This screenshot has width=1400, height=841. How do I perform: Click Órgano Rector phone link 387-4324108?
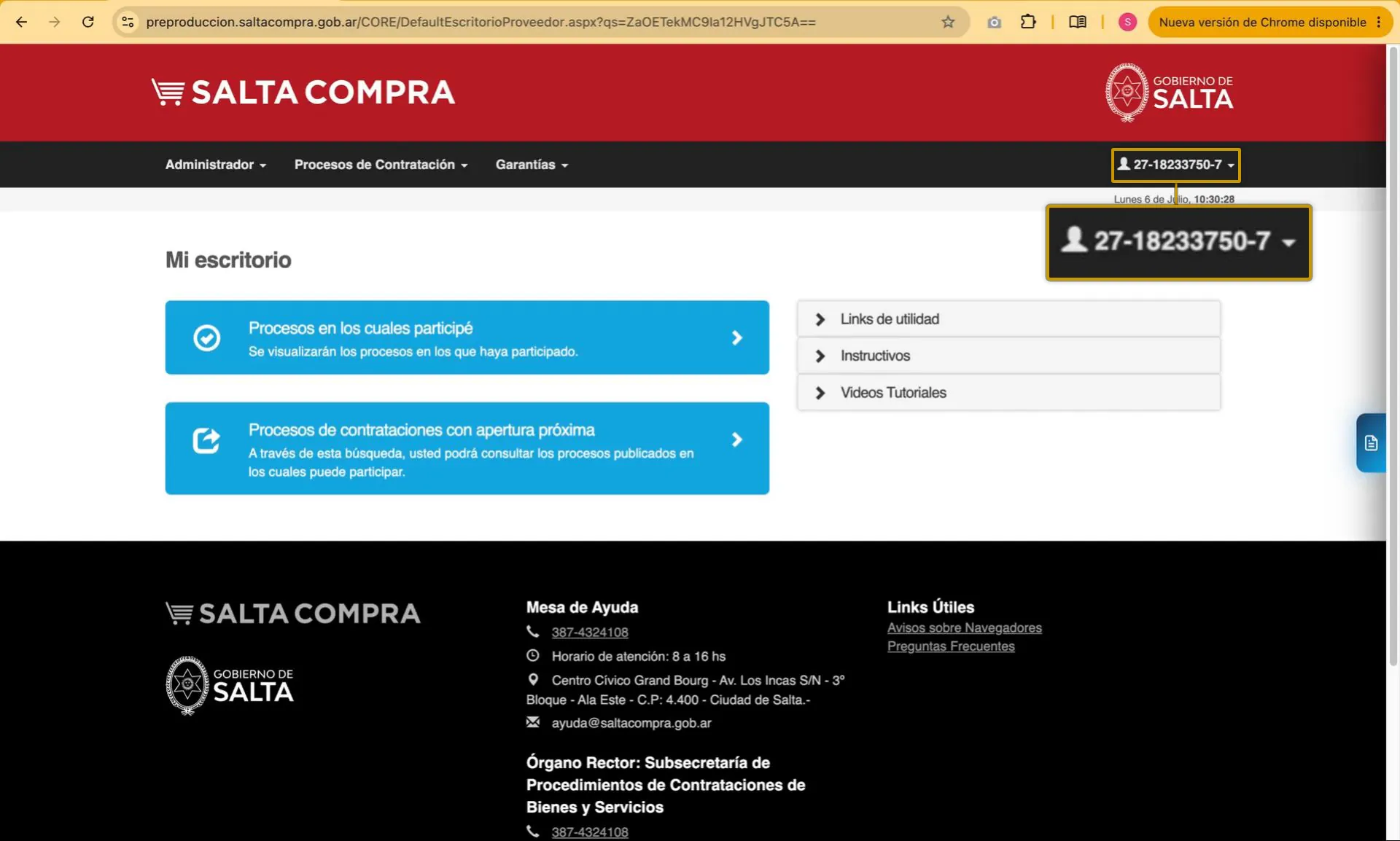tap(590, 832)
